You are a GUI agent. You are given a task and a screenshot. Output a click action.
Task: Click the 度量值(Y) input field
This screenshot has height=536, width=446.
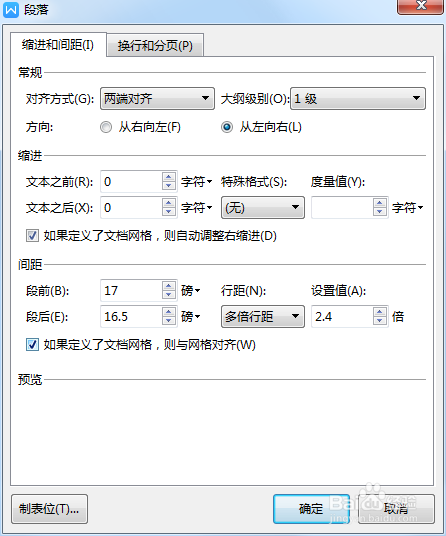coord(342,207)
